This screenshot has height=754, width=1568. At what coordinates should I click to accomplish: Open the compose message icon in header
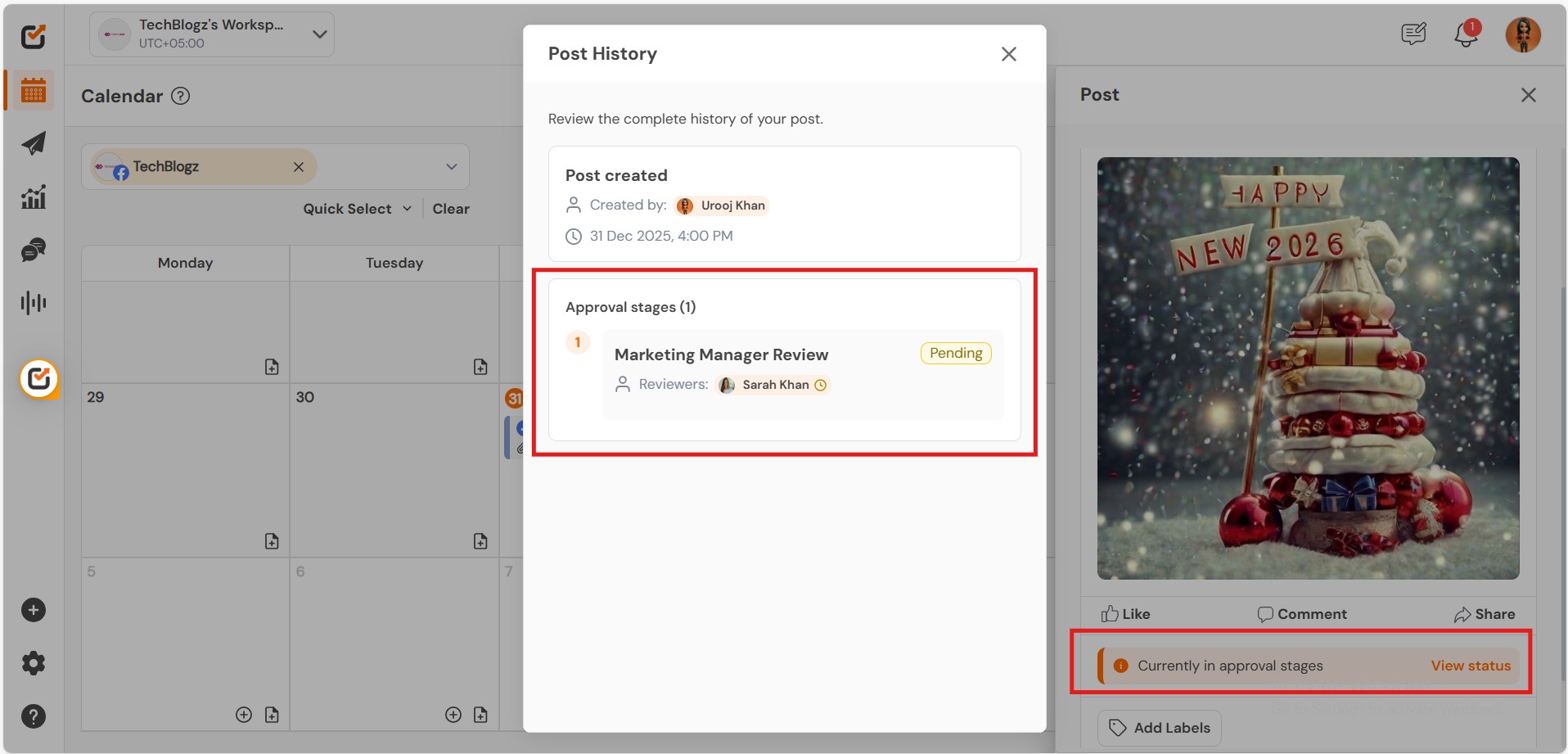(1413, 34)
